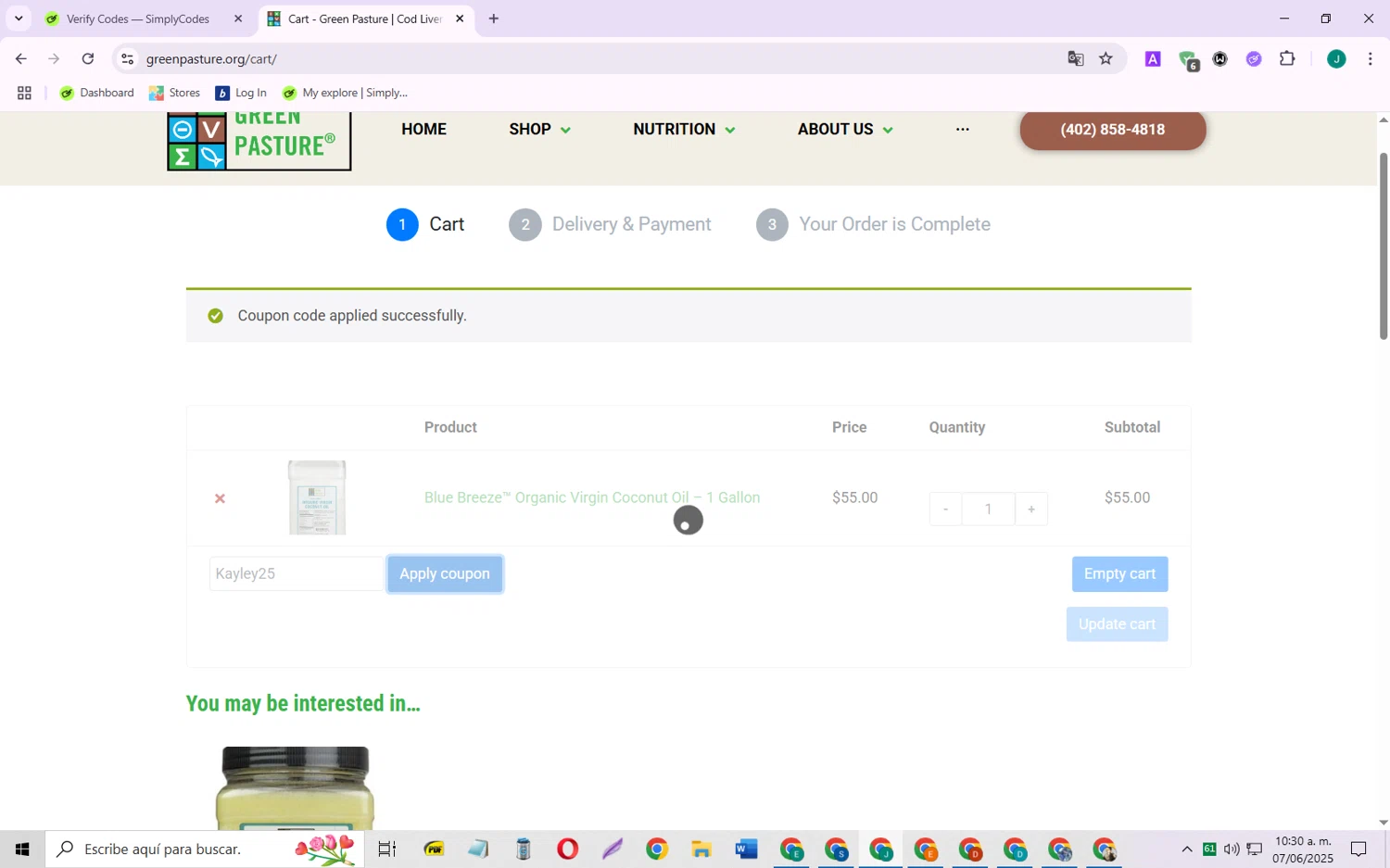
Task: Open a new tab with the plus icon
Action: coord(494,19)
